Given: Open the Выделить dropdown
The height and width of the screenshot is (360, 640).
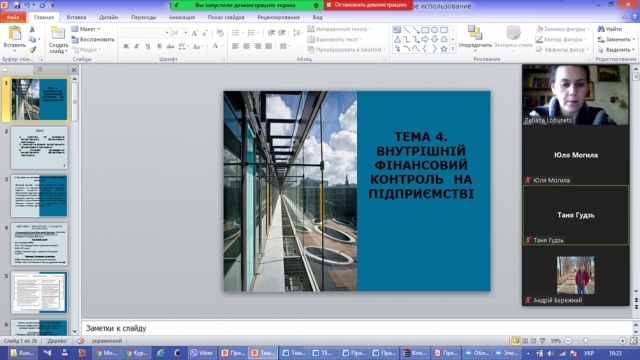Looking at the screenshot, I should click(x=616, y=49).
